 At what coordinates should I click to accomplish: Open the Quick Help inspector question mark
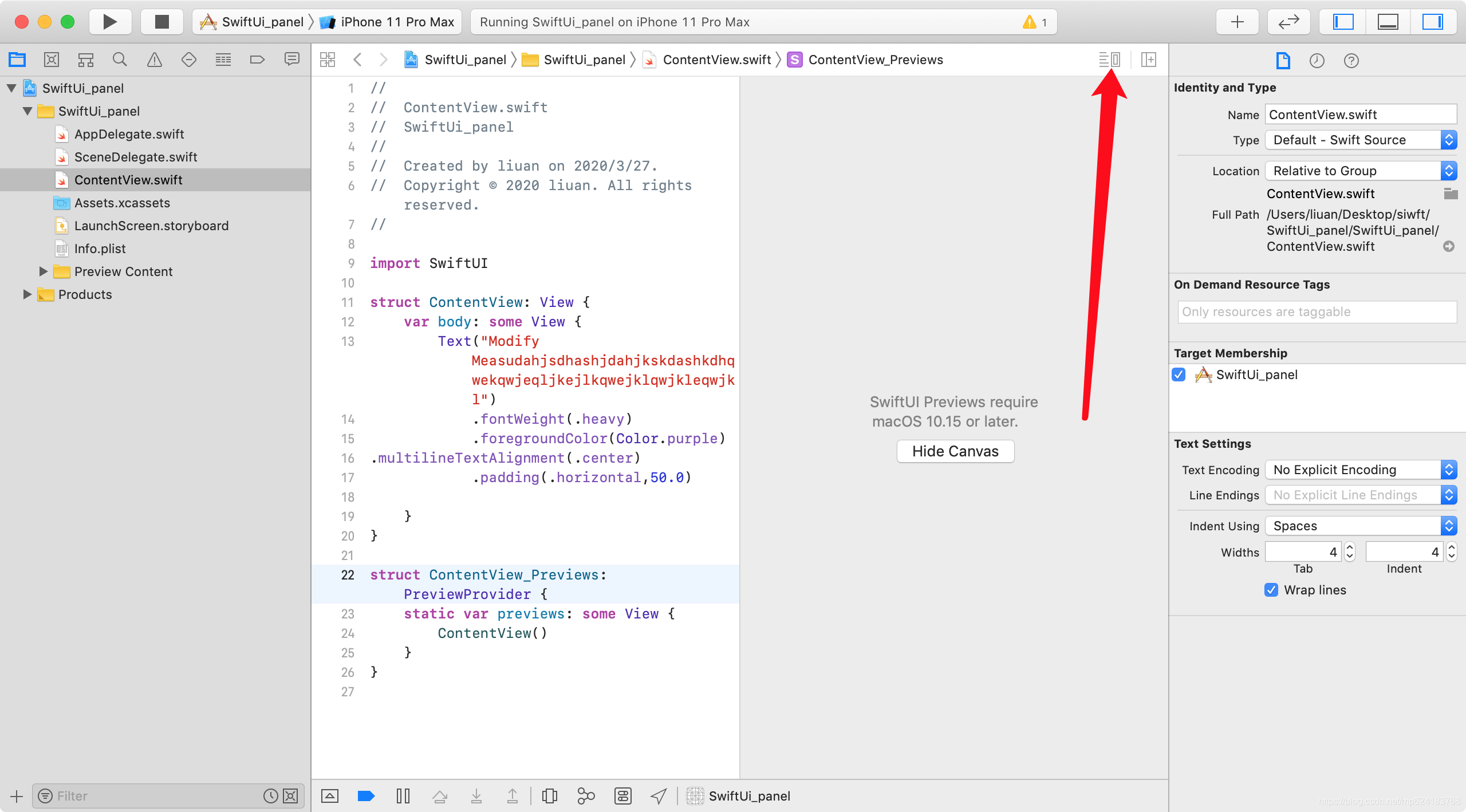1350,61
